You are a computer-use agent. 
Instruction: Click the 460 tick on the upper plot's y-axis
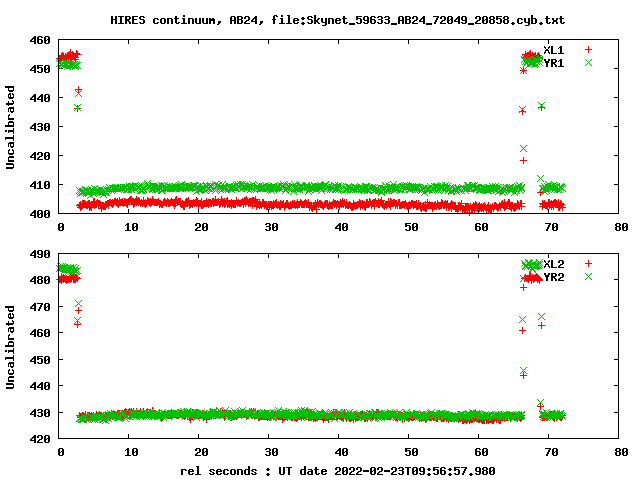tap(40, 40)
